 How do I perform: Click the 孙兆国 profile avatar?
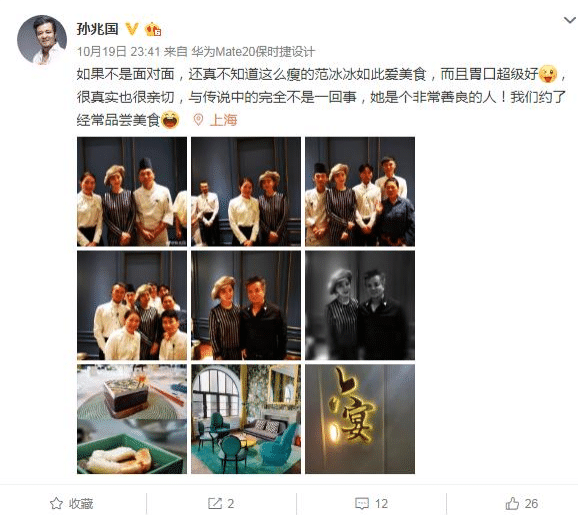(42, 40)
